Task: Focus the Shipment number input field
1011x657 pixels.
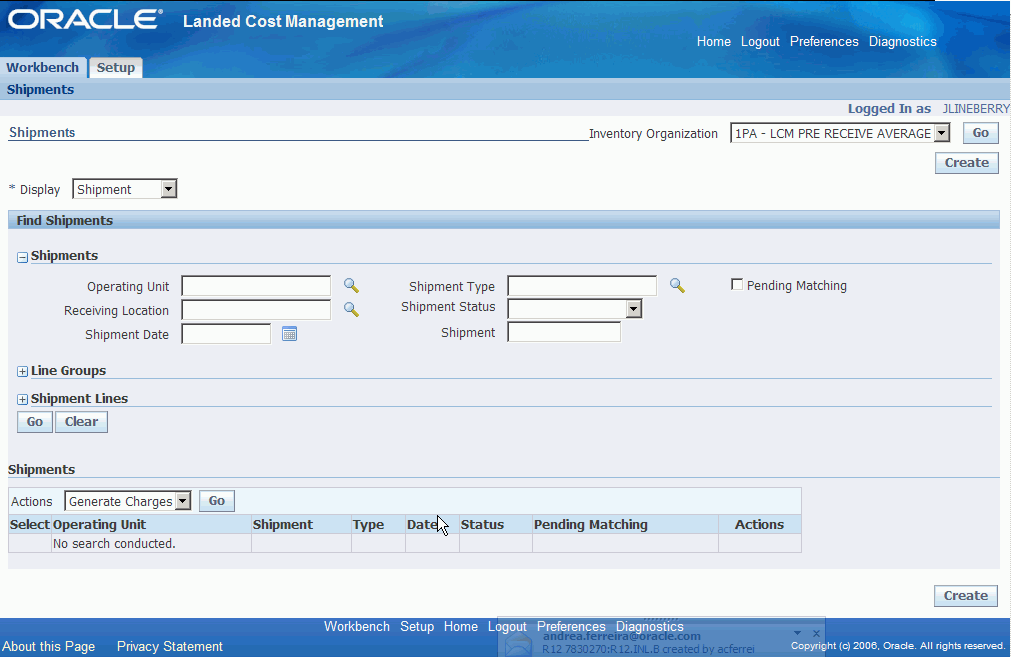Action: click(564, 332)
